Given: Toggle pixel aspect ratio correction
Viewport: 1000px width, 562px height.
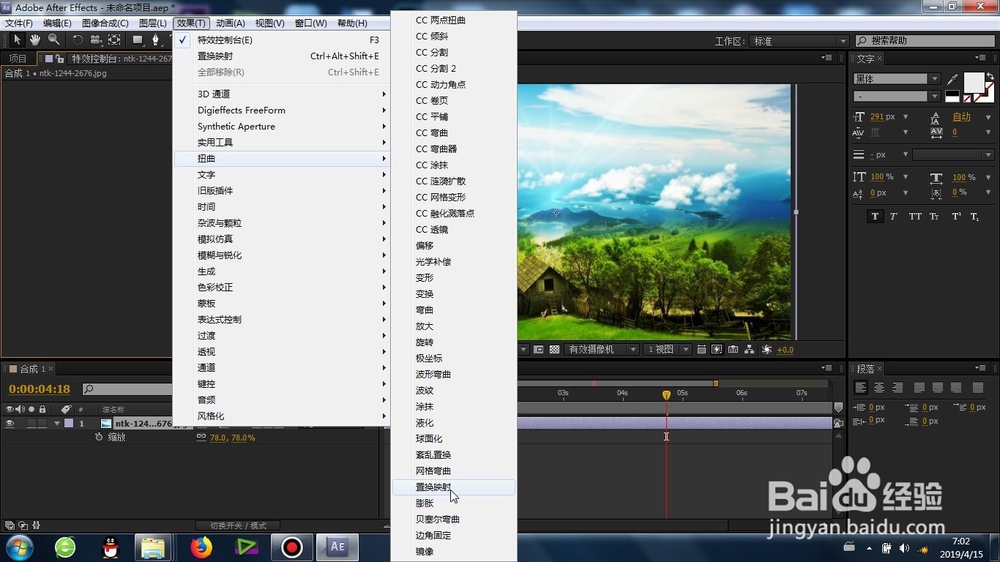Looking at the screenshot, I should point(701,350).
